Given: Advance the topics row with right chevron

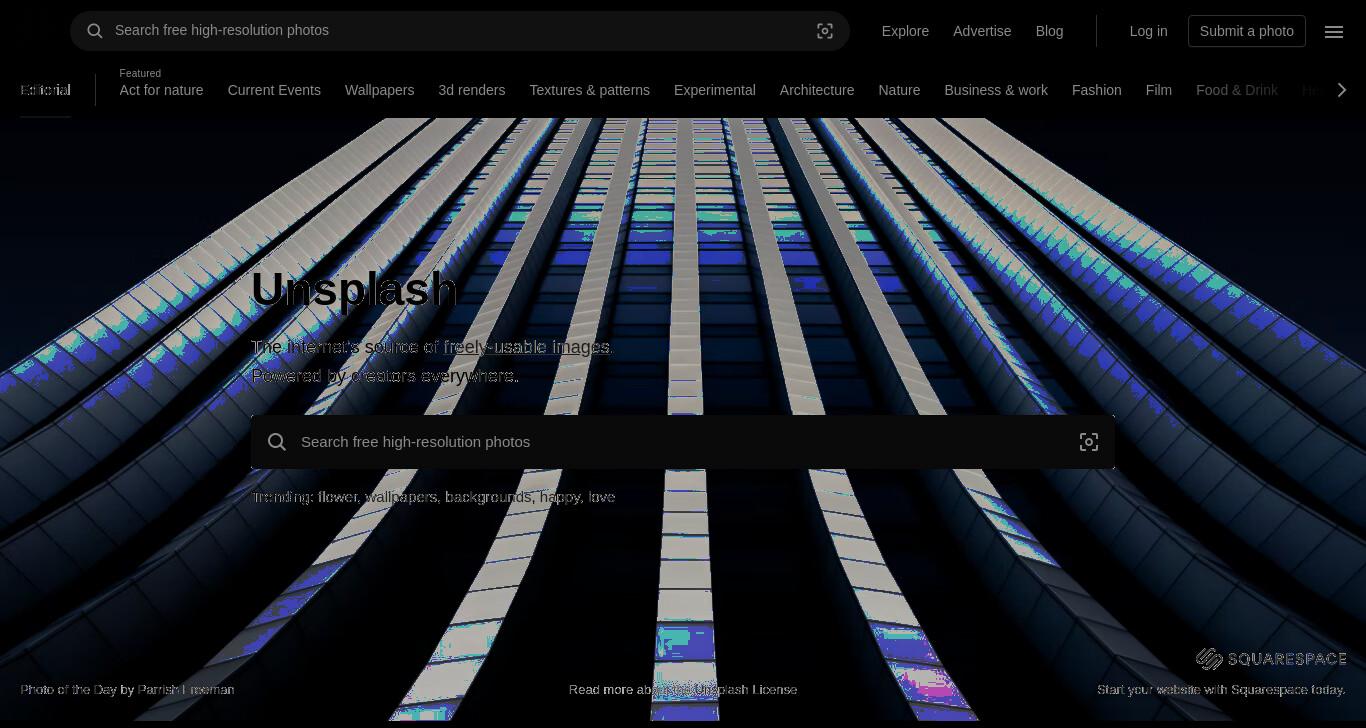Looking at the screenshot, I should coord(1342,90).
